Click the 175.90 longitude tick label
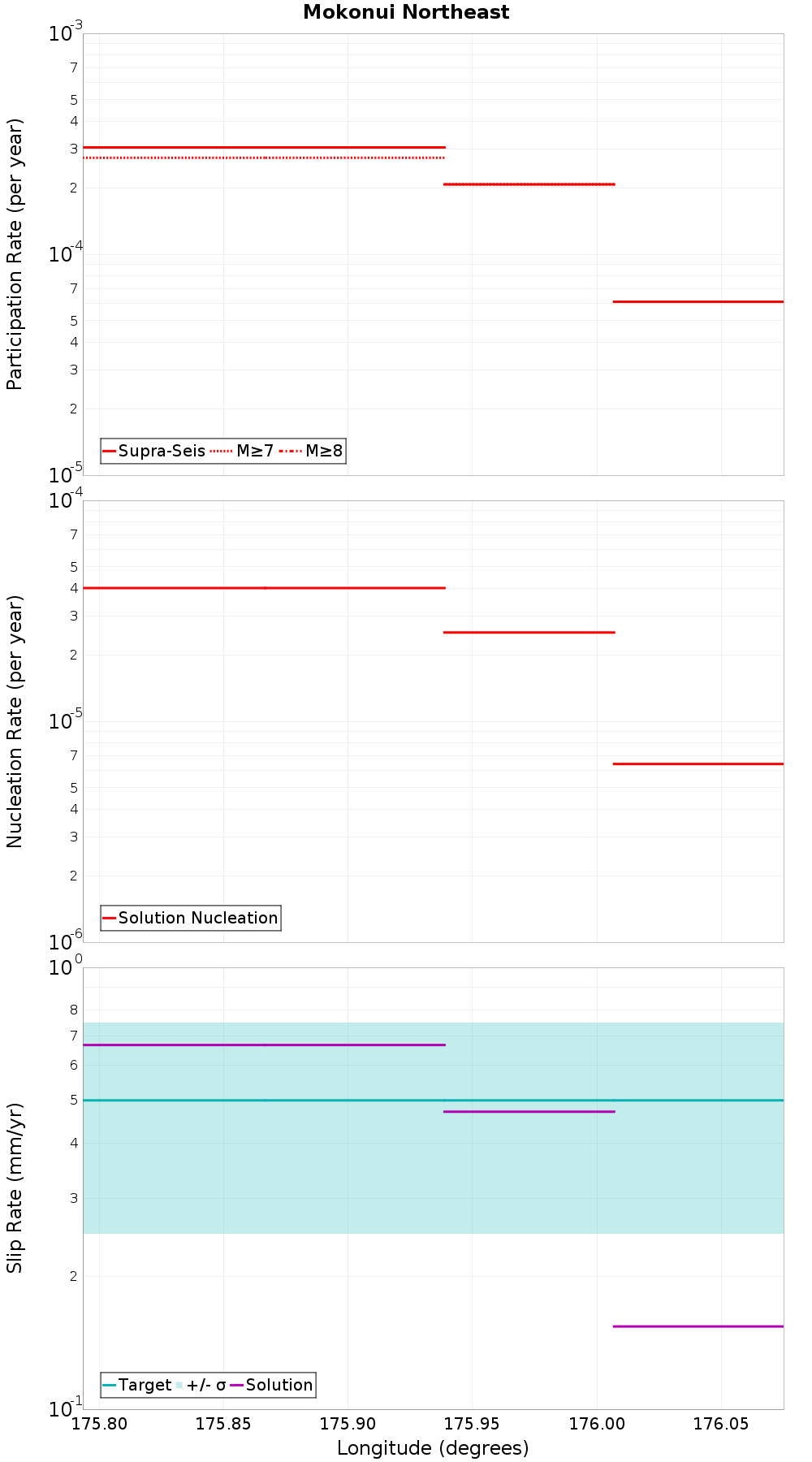The height and width of the screenshot is (1462, 812). pyautogui.click(x=348, y=1423)
